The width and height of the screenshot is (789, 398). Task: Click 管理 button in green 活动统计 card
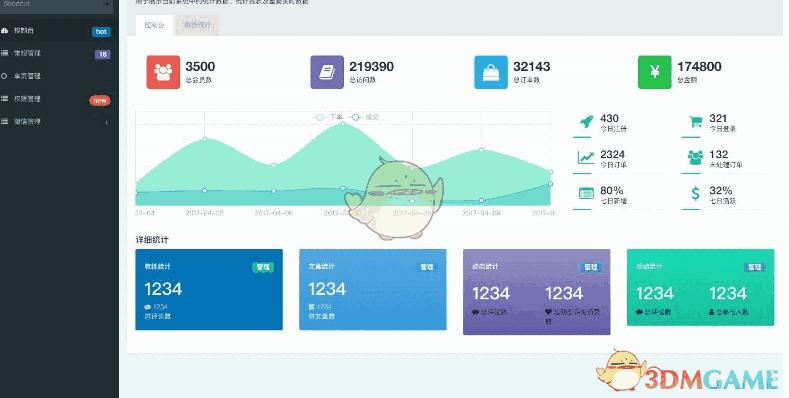(x=754, y=267)
